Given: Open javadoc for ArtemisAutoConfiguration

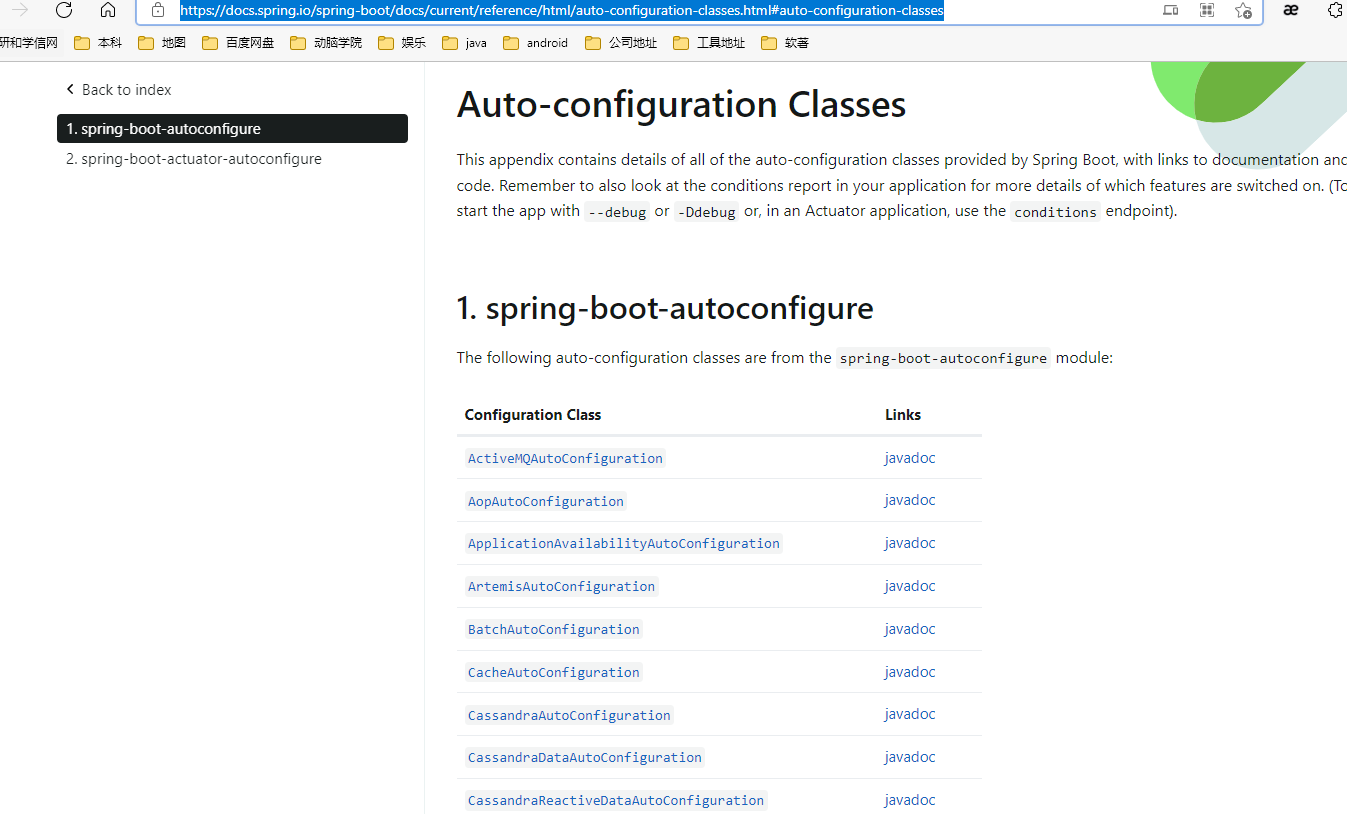Looking at the screenshot, I should tap(910, 586).
